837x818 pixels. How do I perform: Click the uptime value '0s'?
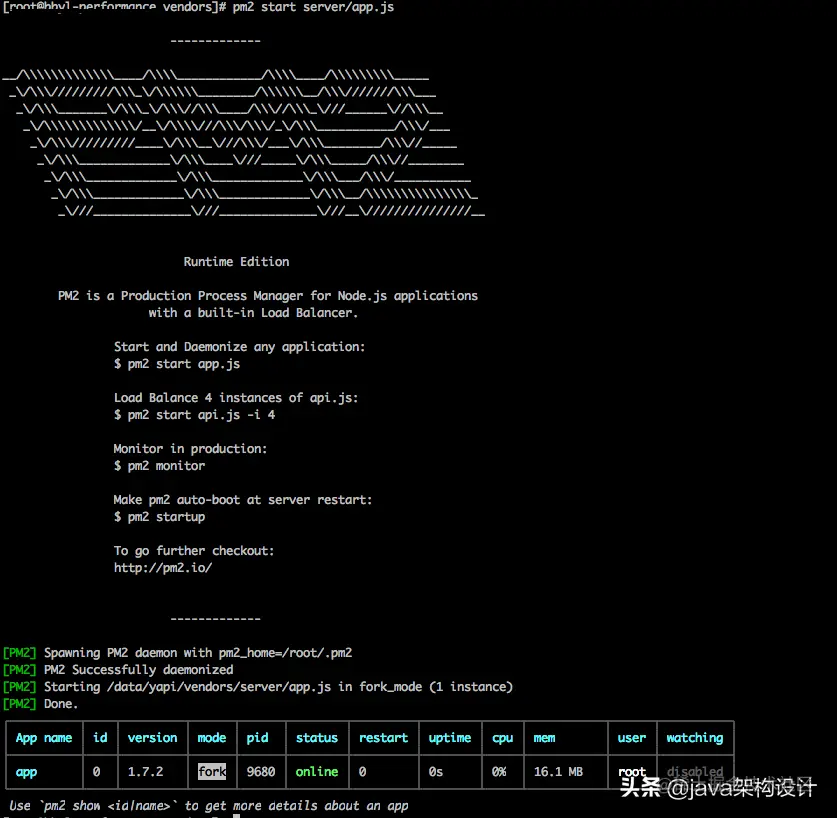point(436,772)
